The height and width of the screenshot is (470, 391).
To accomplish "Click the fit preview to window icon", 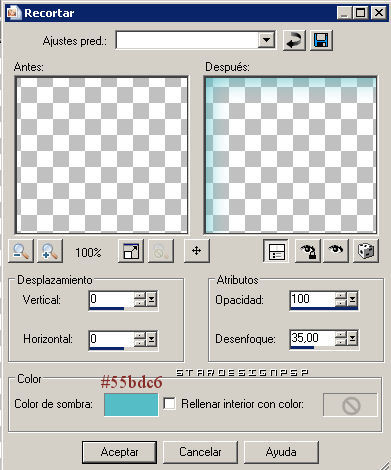I will 131,251.
